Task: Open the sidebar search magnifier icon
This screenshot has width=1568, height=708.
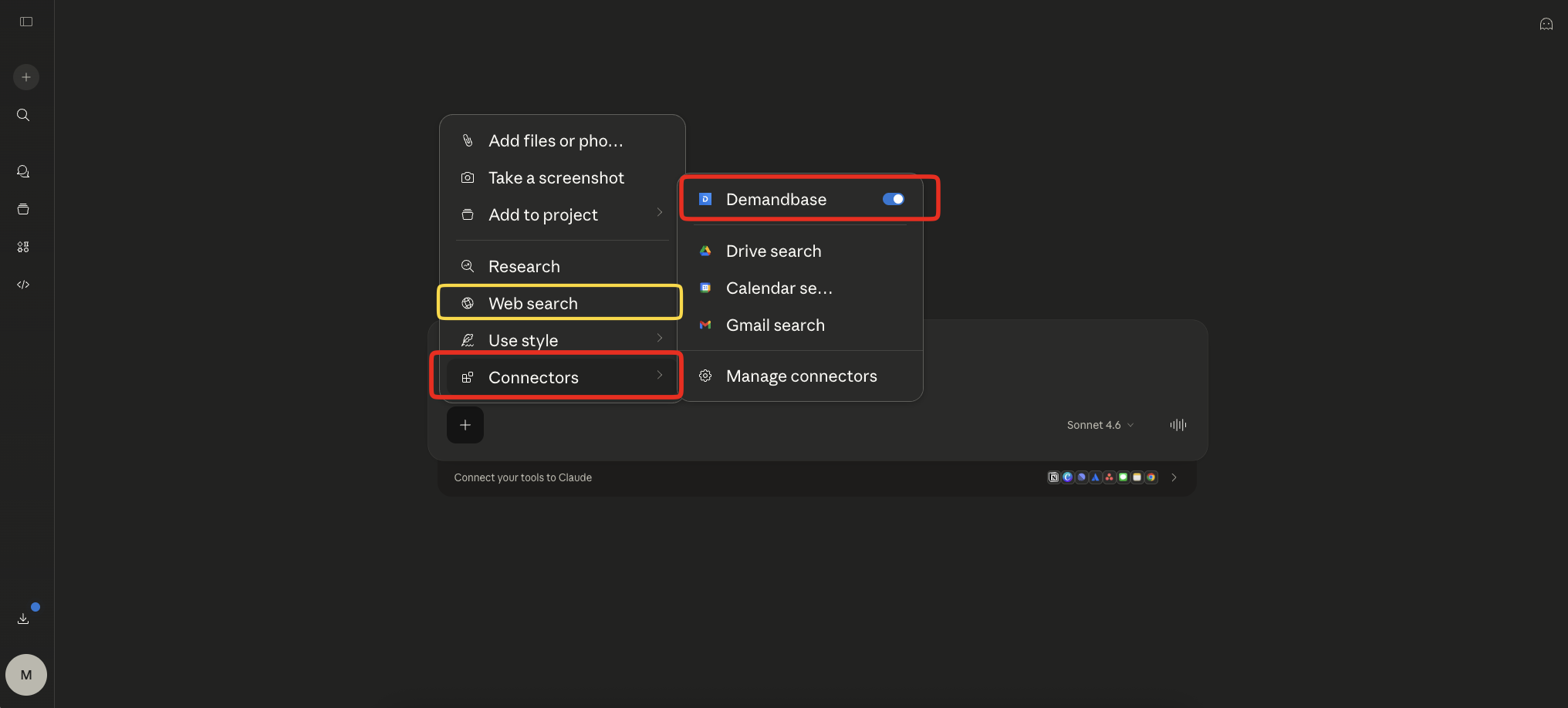Action: tap(23, 115)
